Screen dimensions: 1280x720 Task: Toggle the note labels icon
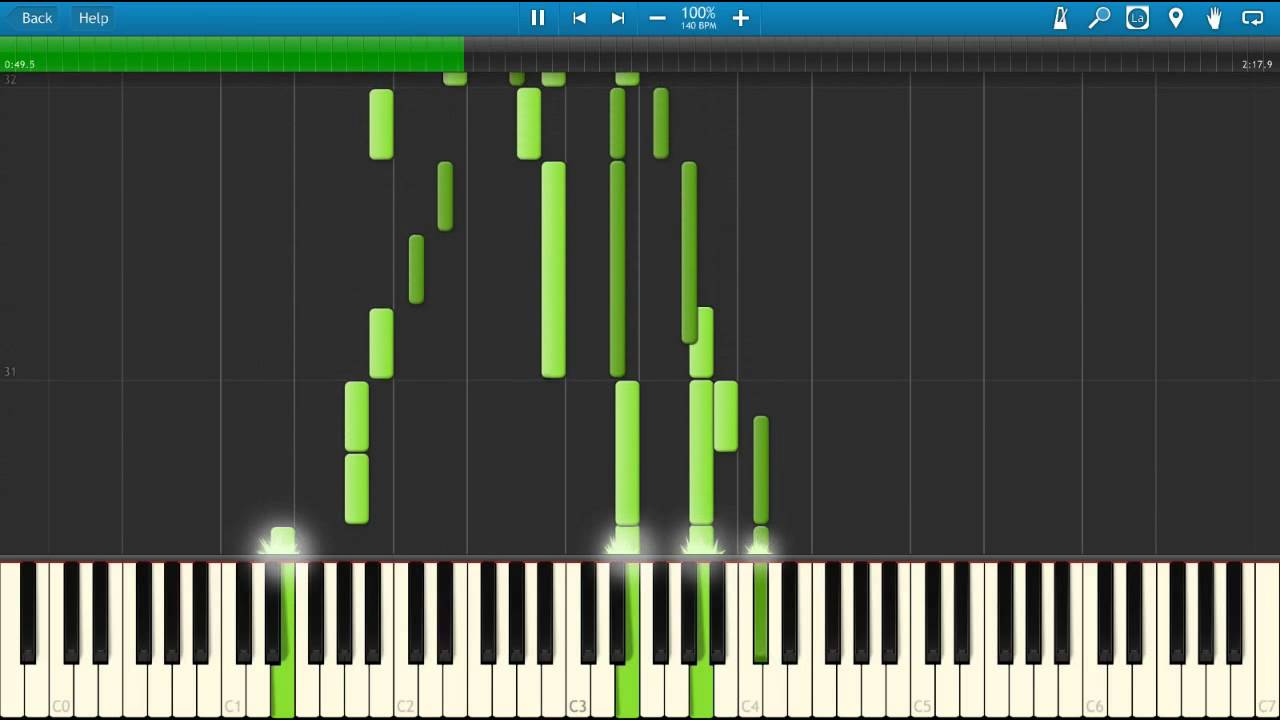coord(1137,18)
